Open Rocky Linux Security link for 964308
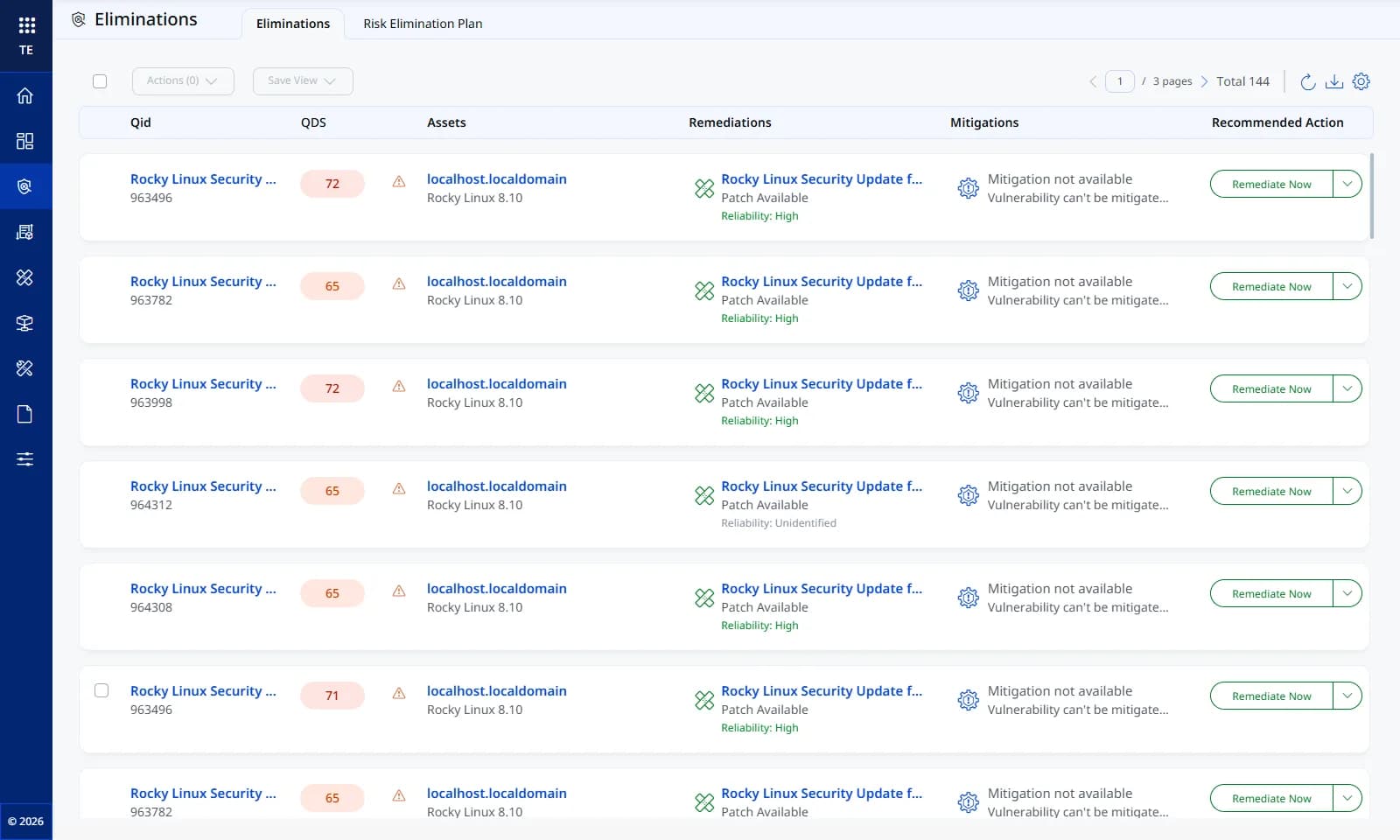 [203, 589]
